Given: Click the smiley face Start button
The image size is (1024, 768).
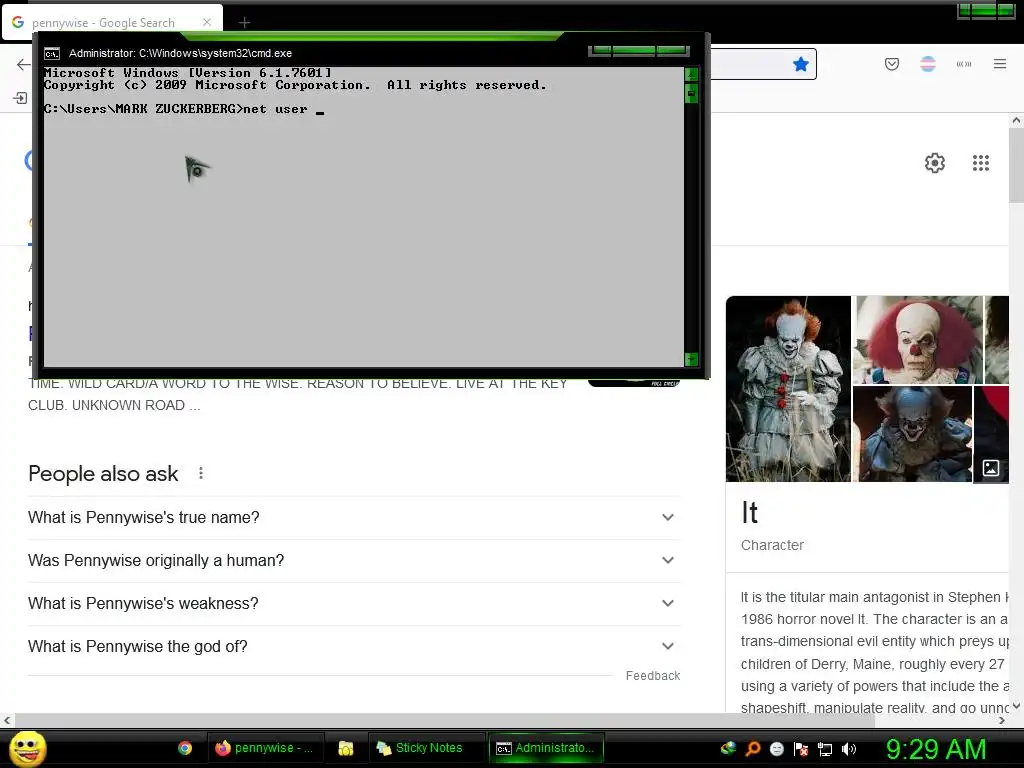Looking at the screenshot, I should pos(27,748).
